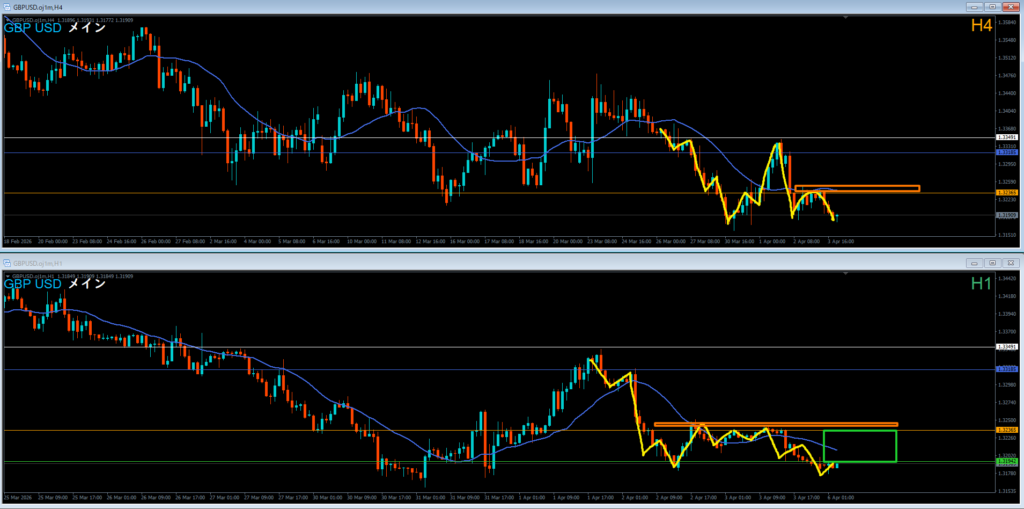Click the green current price label on H1
Image resolution: width=1024 pixels, height=509 pixels.
pos(1007,462)
